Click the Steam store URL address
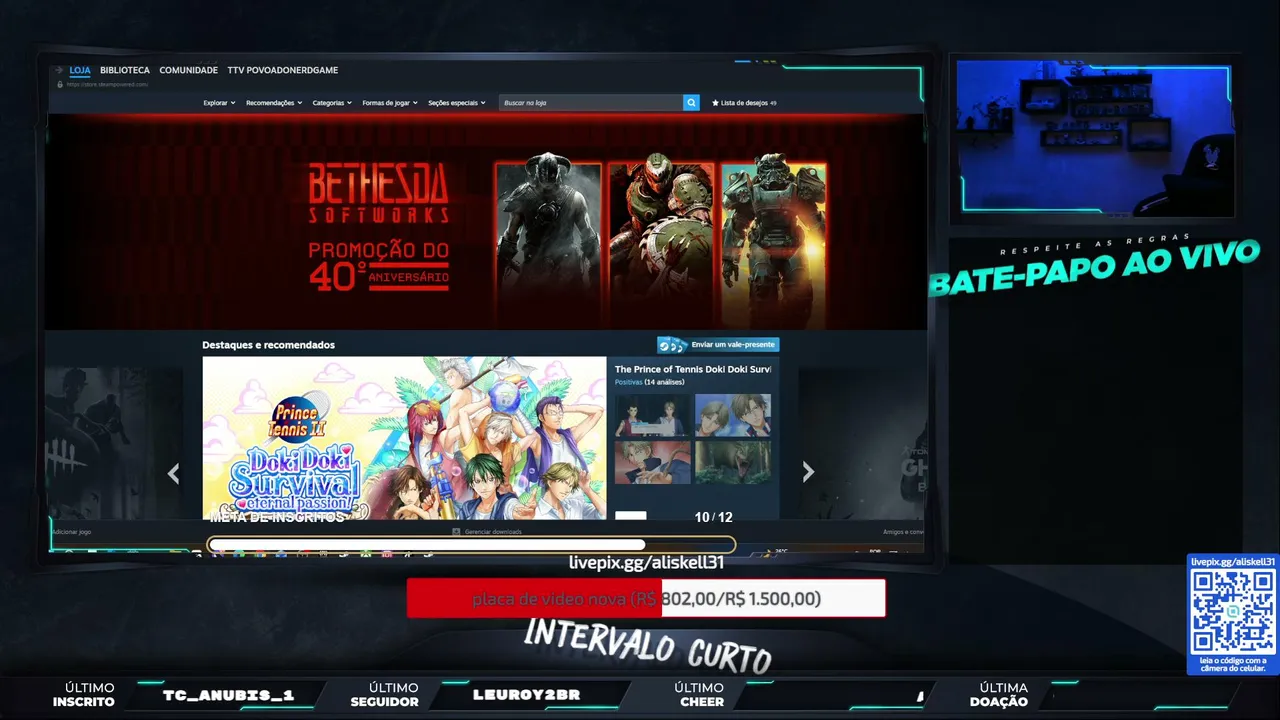This screenshot has height=720, width=1280. [x=108, y=84]
